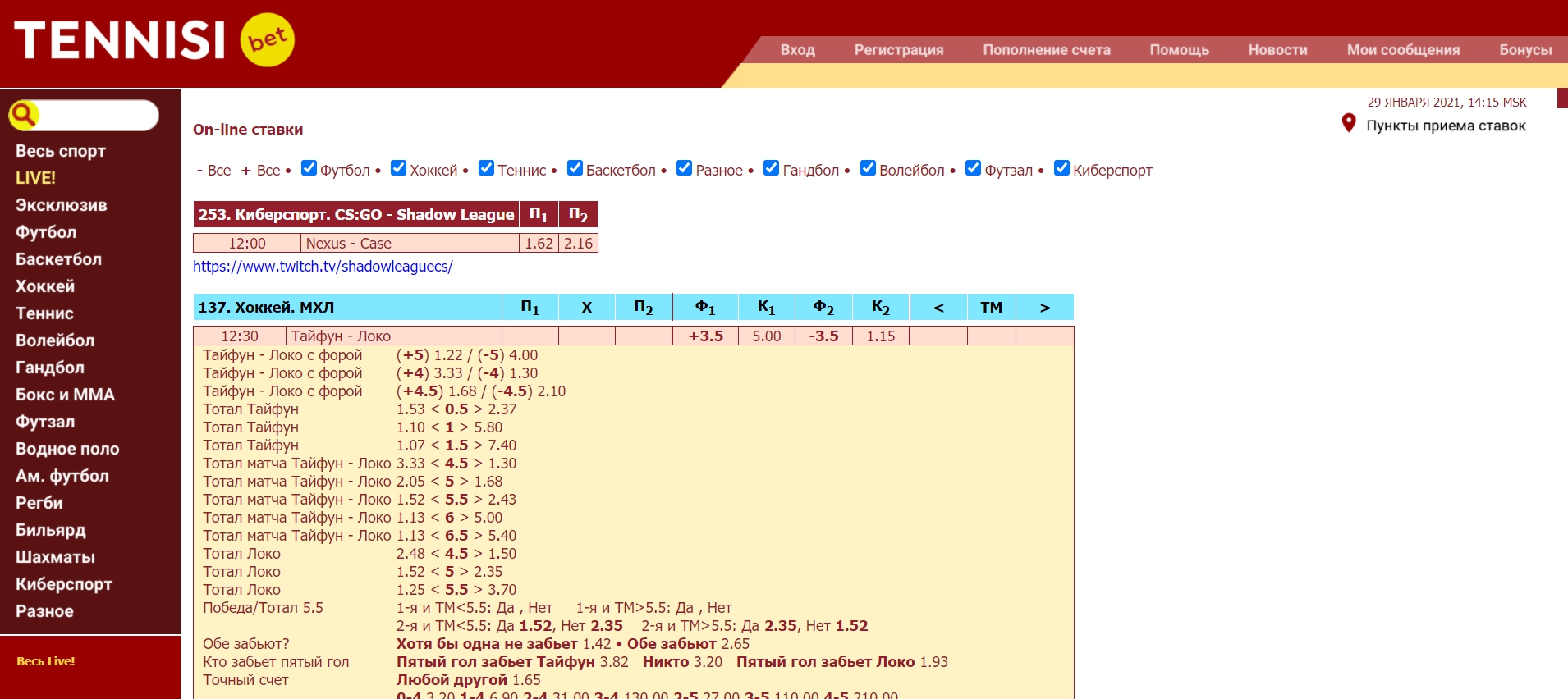
Task: Click the Nexus - Case match name
Action: click(349, 244)
